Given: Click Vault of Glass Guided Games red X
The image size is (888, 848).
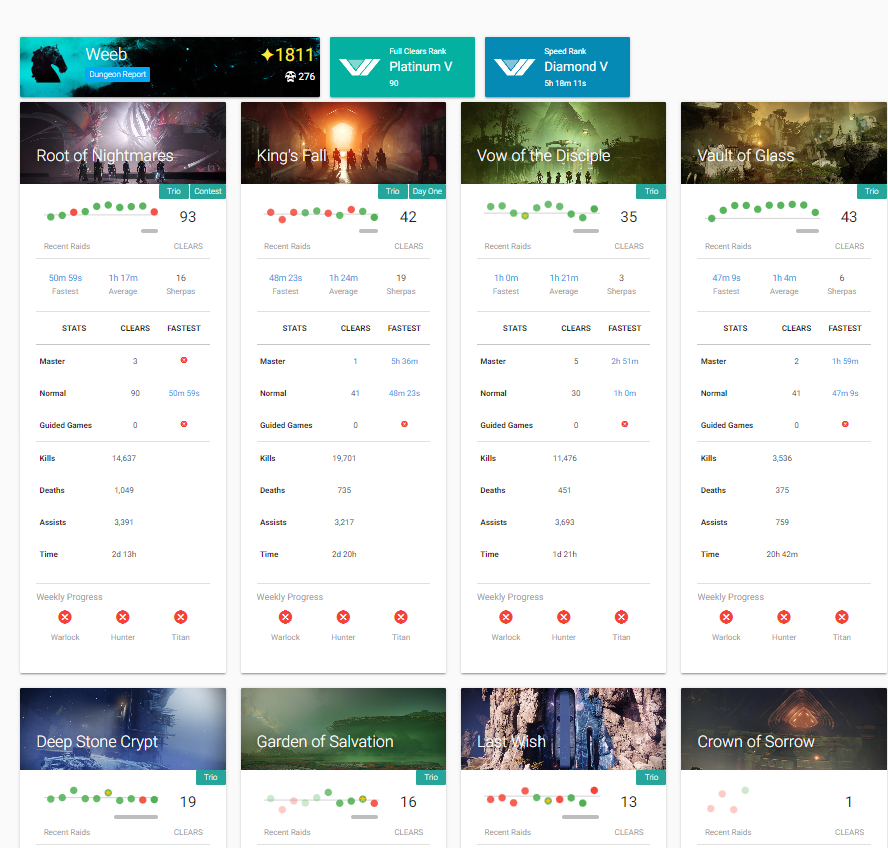Looking at the screenshot, I should [x=845, y=424].
